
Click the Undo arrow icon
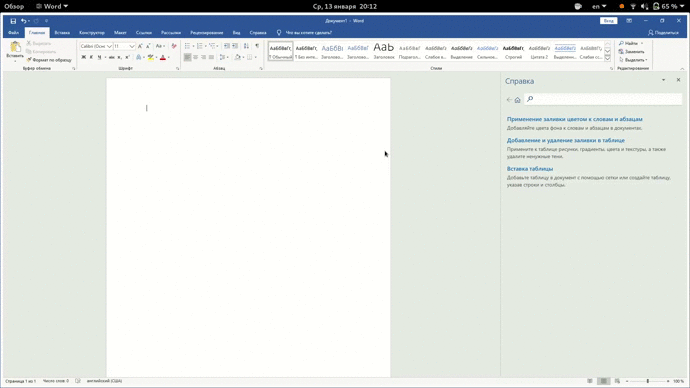[x=23, y=21]
